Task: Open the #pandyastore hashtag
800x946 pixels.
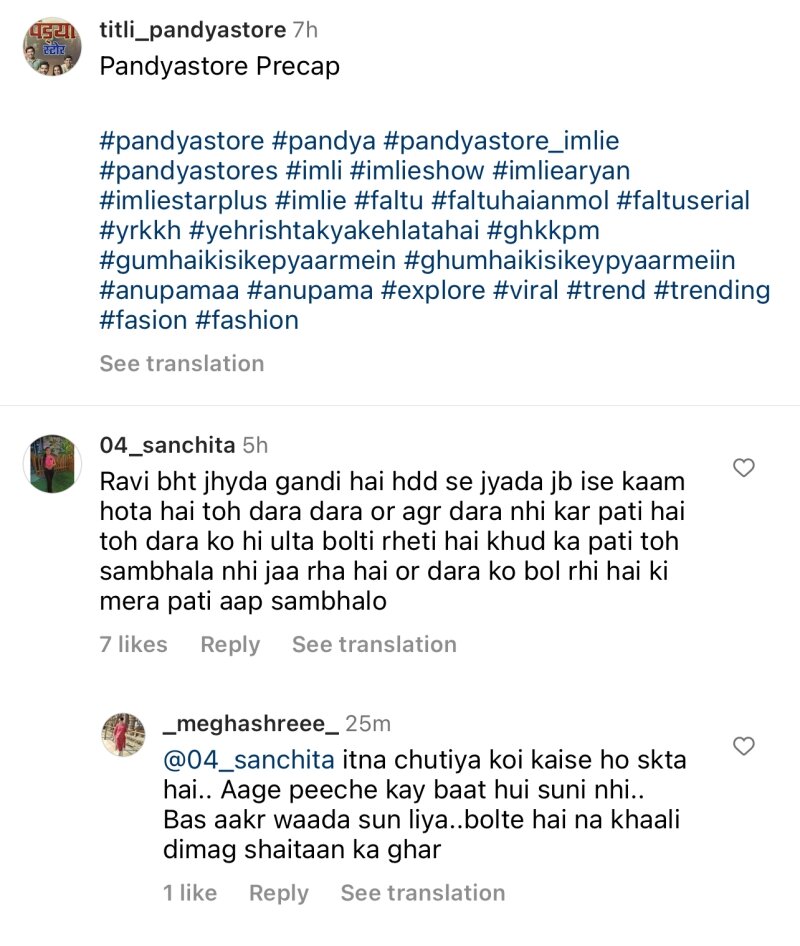Action: 182,141
